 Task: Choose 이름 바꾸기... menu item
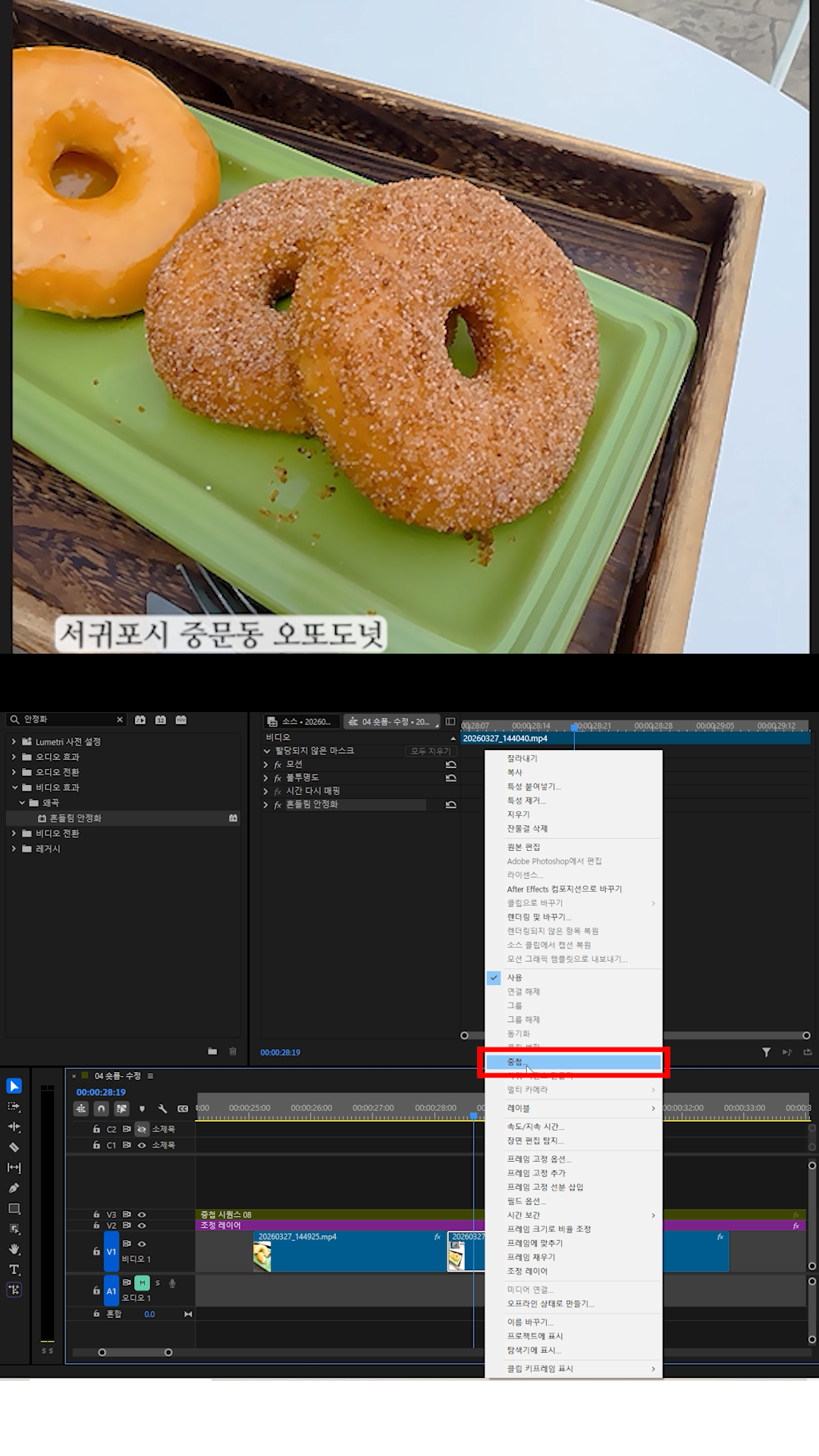tap(573, 1322)
